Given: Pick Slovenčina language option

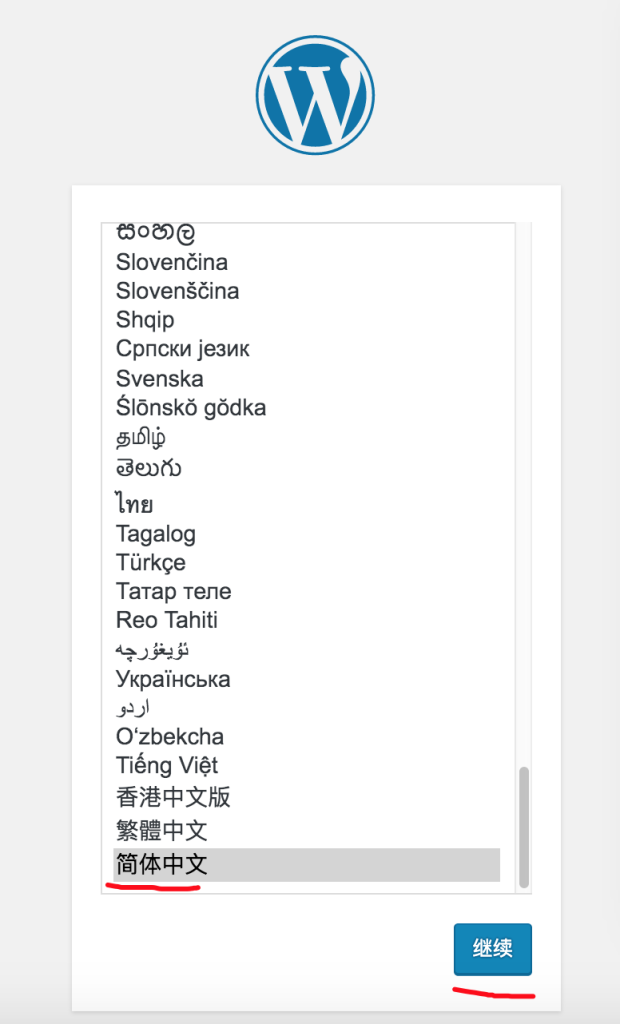Looking at the screenshot, I should (x=172, y=262).
